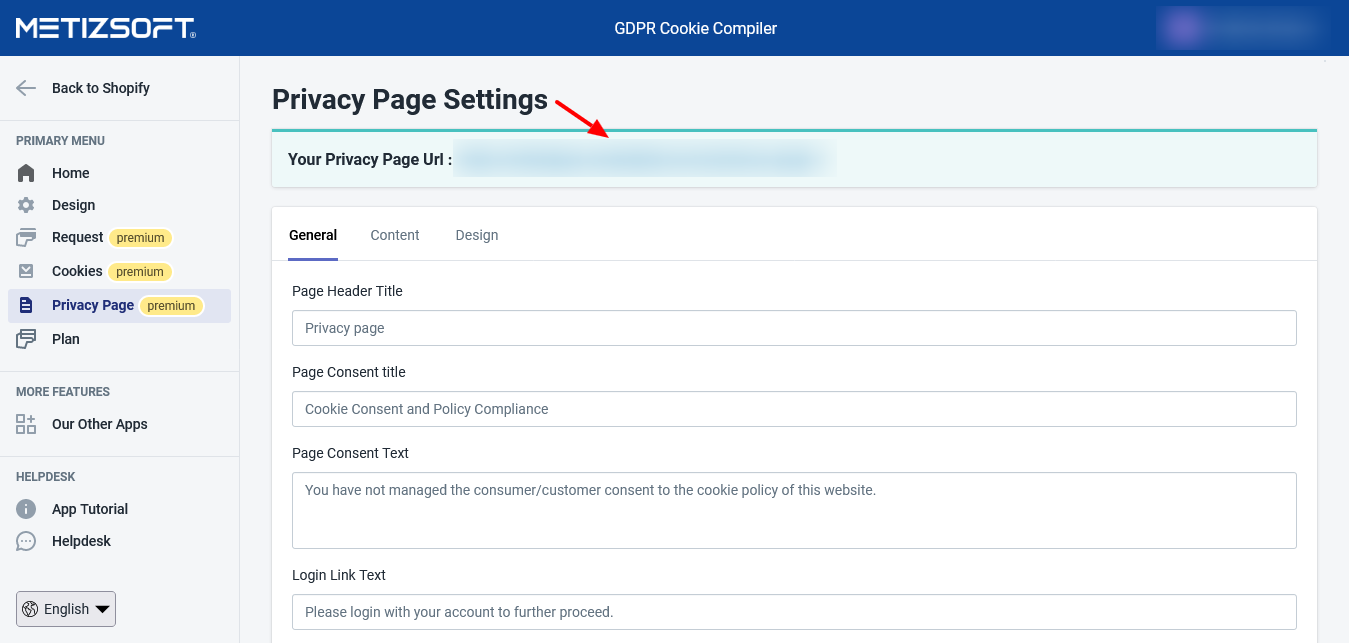The width and height of the screenshot is (1349, 643).
Task: Click the Cookies envelope icon
Action: tap(26, 271)
